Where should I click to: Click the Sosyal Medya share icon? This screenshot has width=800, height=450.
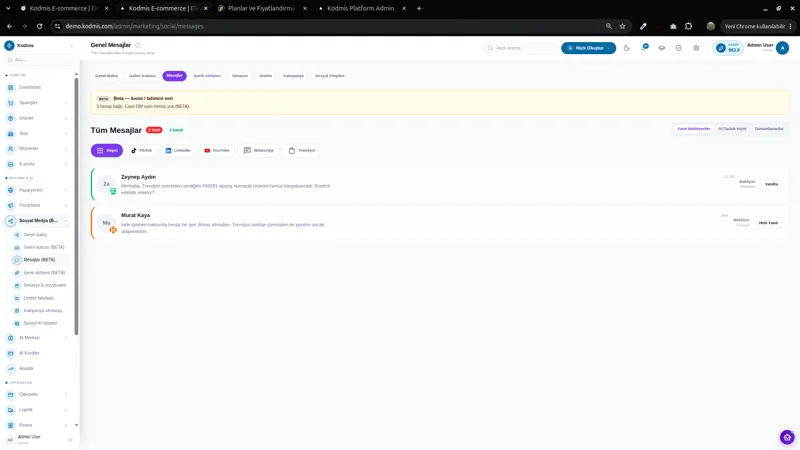11,221
